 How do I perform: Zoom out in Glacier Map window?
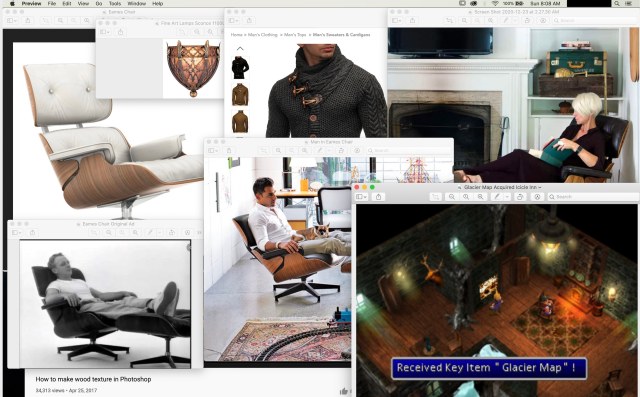point(452,197)
